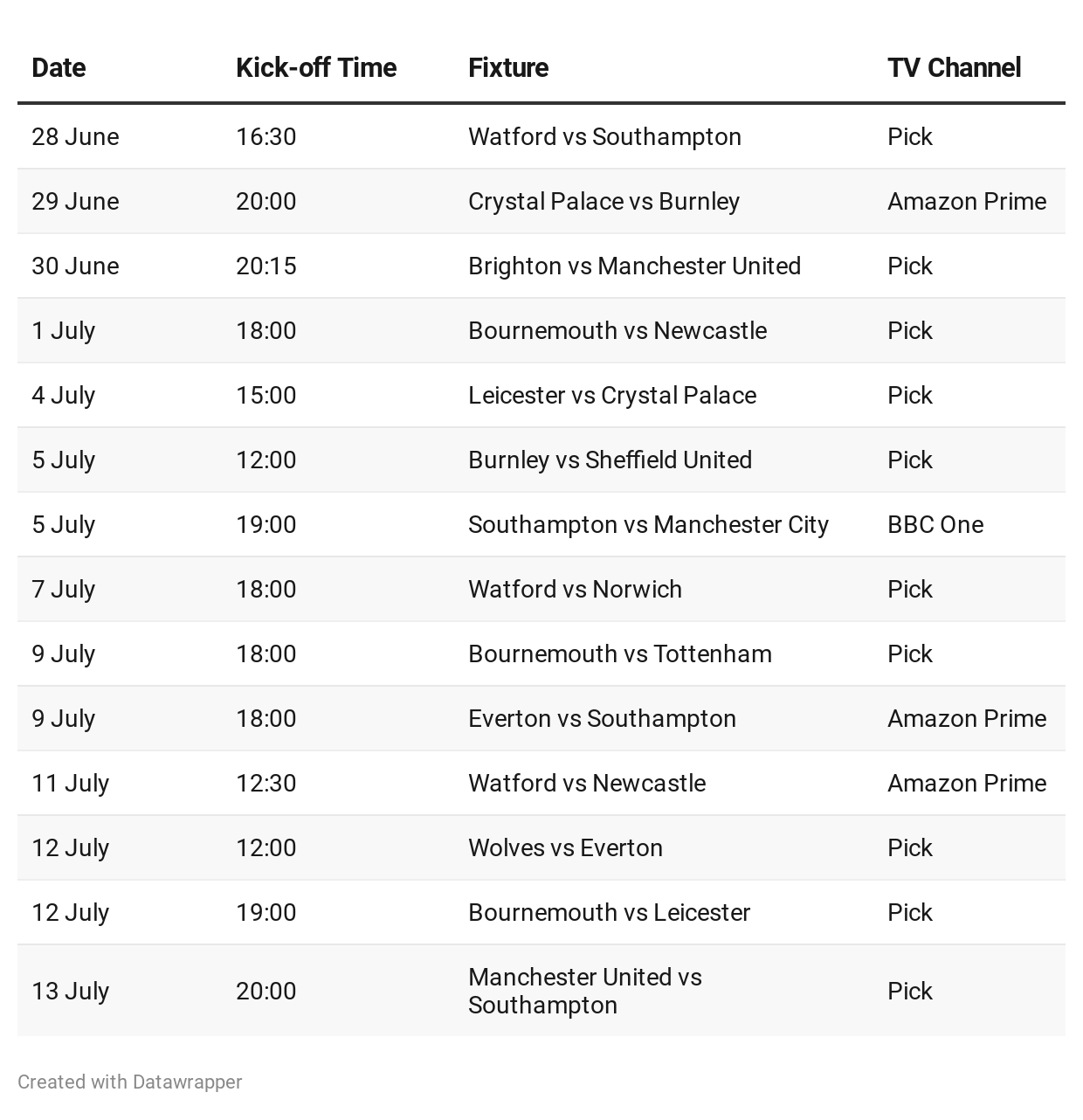
Task: Click Amazon Prime in Everton vs Southampton row
Action: coord(967,718)
